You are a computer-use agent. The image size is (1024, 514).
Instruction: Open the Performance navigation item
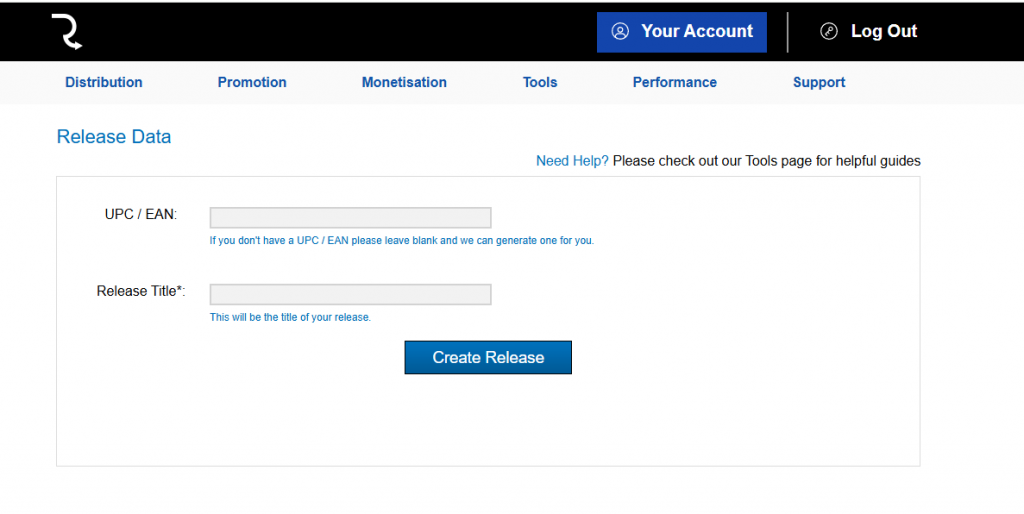click(x=674, y=83)
